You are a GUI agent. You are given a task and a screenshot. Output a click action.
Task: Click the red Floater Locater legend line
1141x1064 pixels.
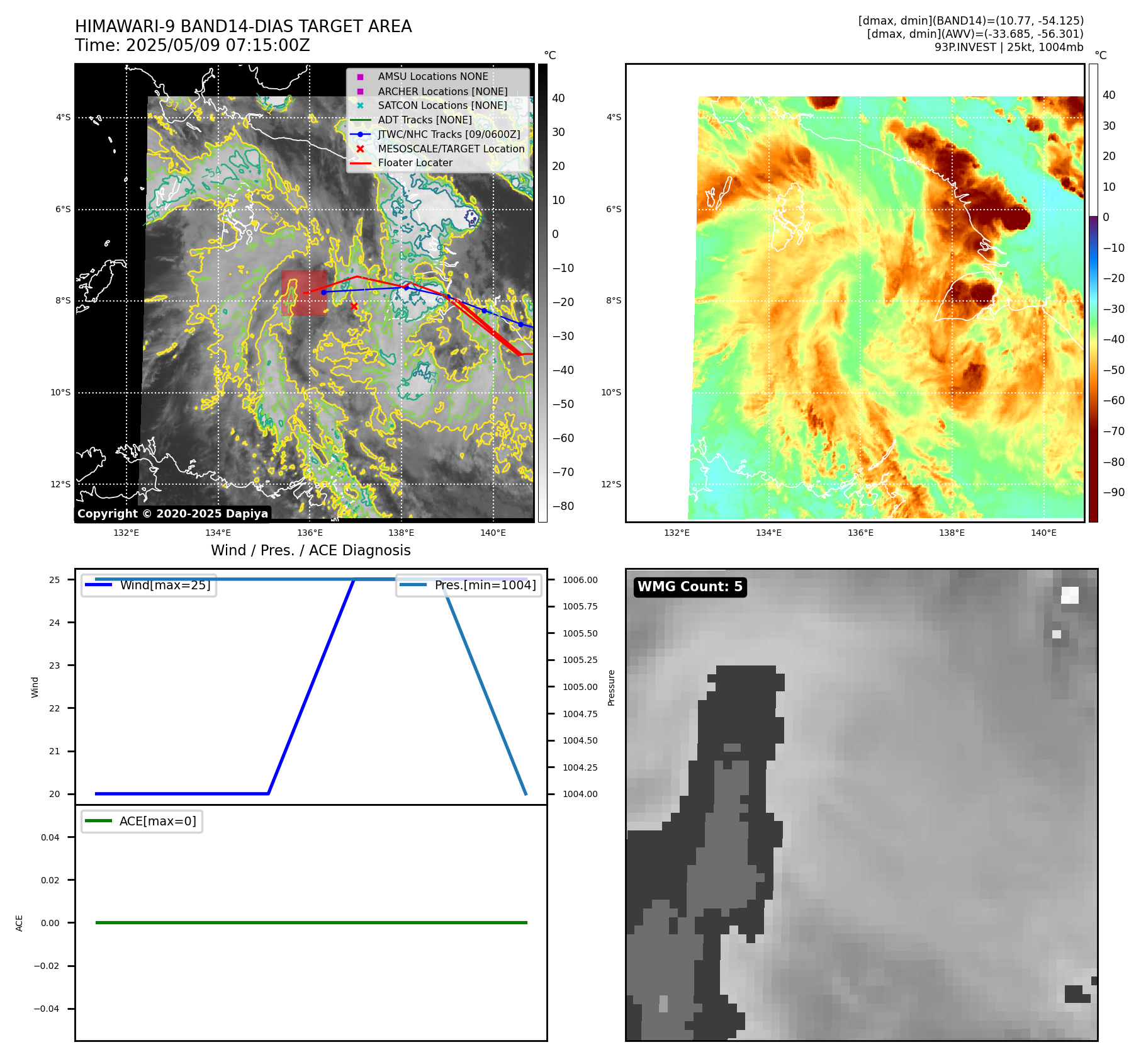360,163
